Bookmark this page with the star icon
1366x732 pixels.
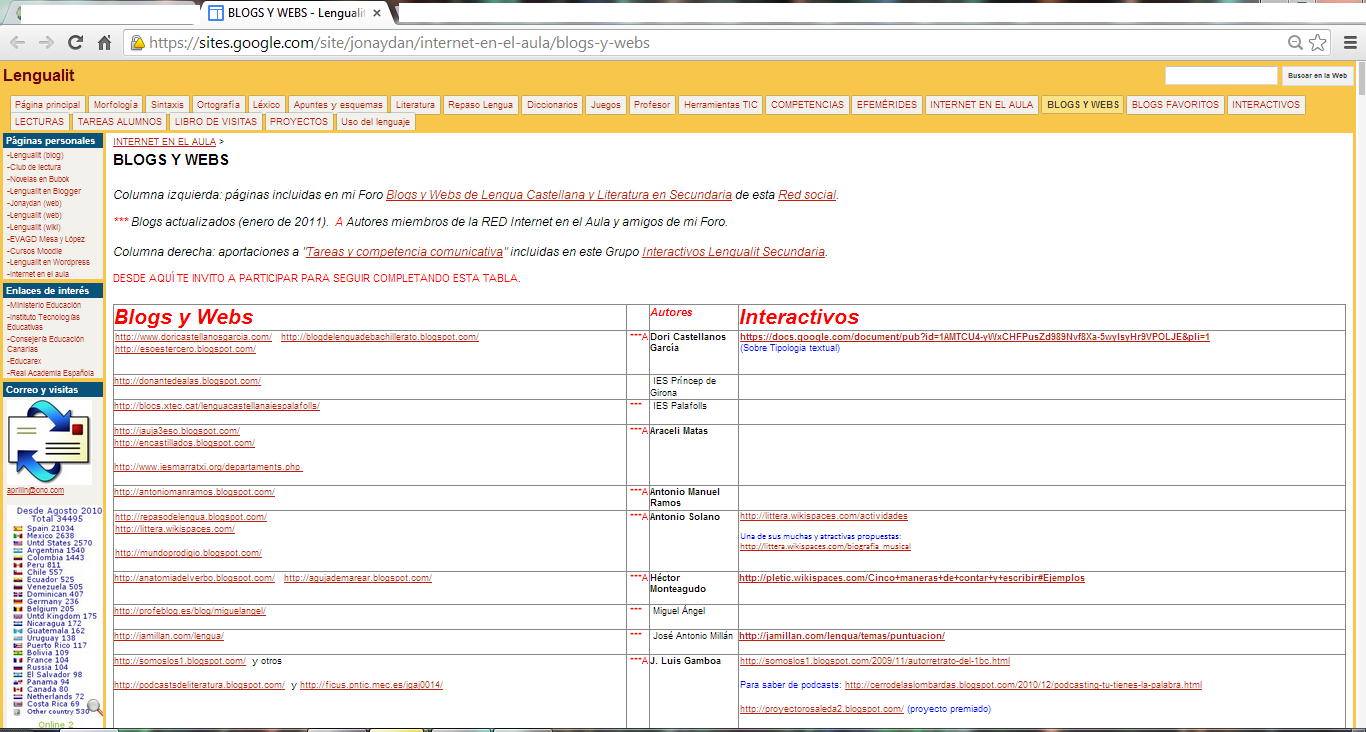click(x=1318, y=43)
